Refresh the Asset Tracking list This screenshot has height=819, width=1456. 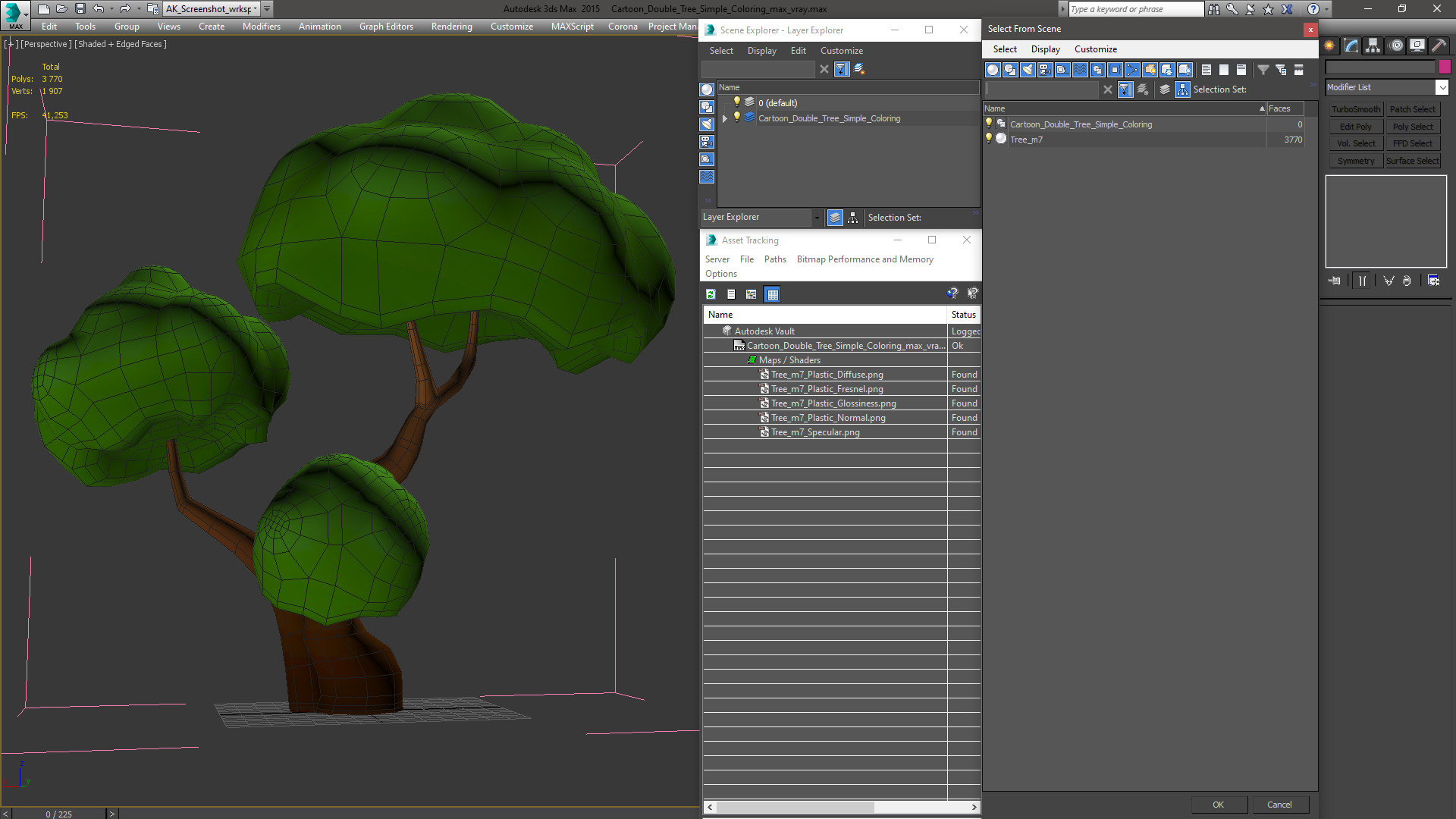711,294
